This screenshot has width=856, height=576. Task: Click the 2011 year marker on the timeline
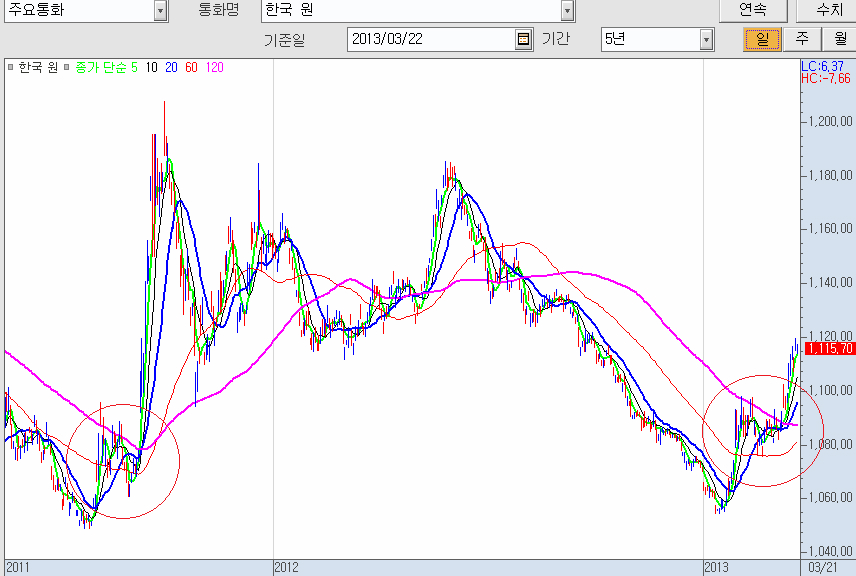[18, 567]
